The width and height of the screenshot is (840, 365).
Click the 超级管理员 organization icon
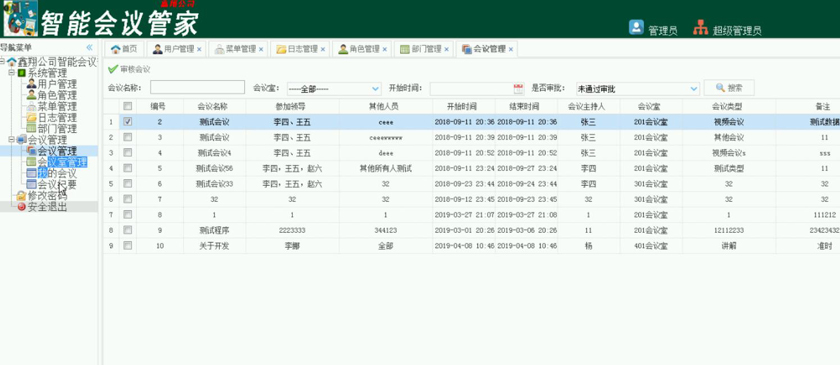[x=700, y=27]
